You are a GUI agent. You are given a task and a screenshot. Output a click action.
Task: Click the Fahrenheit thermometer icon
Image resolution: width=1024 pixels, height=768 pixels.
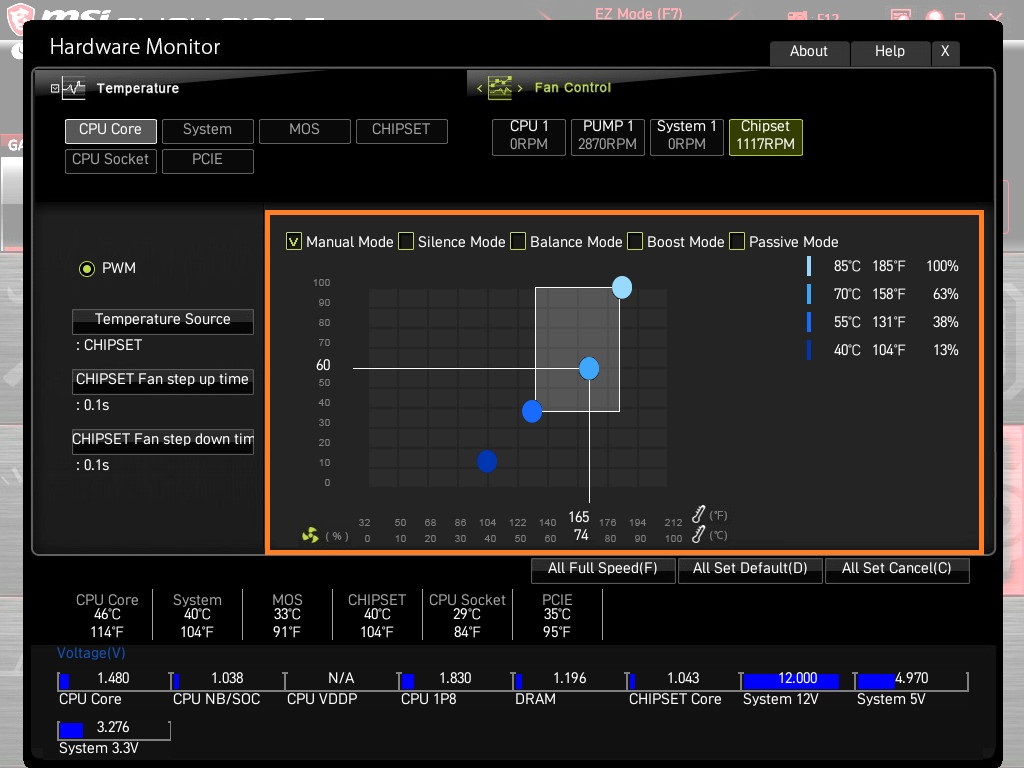(698, 515)
